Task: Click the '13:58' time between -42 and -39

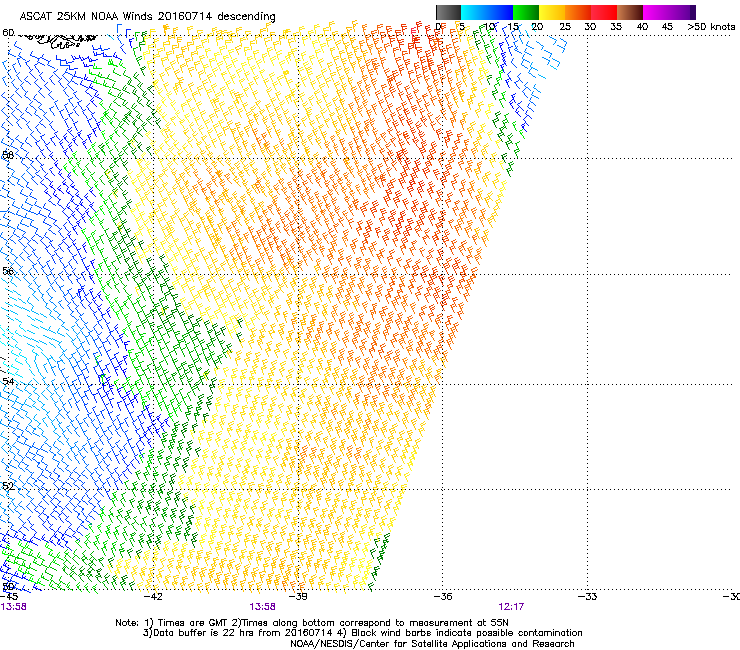Action: [262, 607]
